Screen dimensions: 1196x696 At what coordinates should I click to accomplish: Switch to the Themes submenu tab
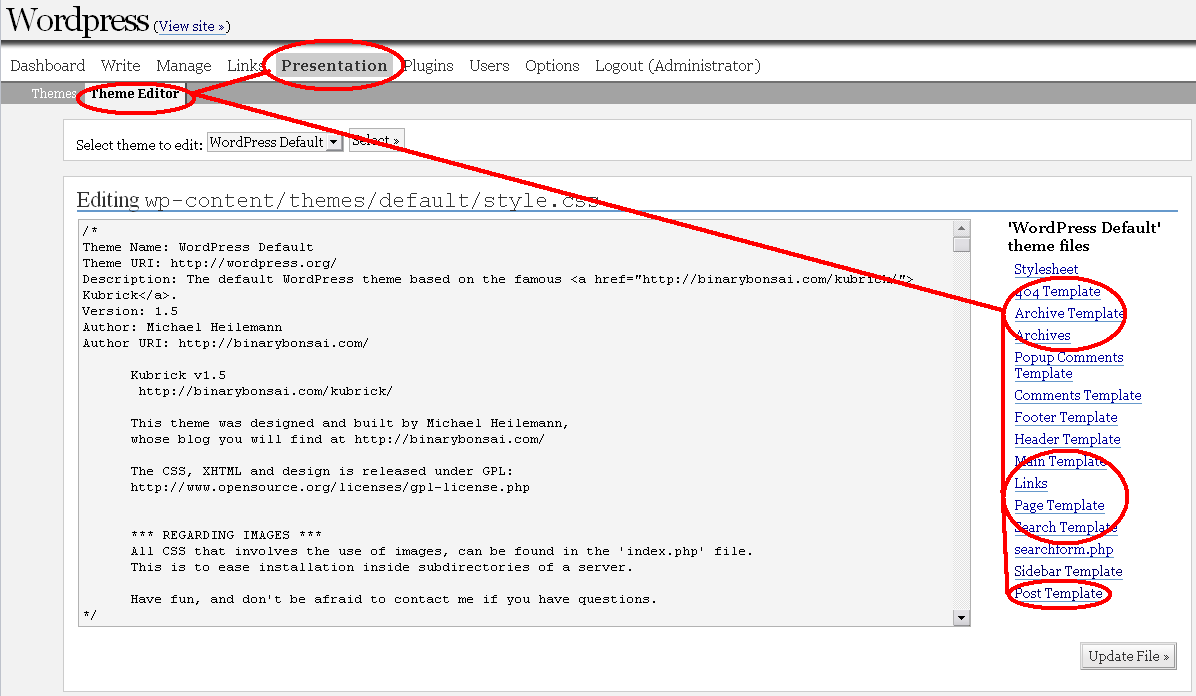pos(53,93)
